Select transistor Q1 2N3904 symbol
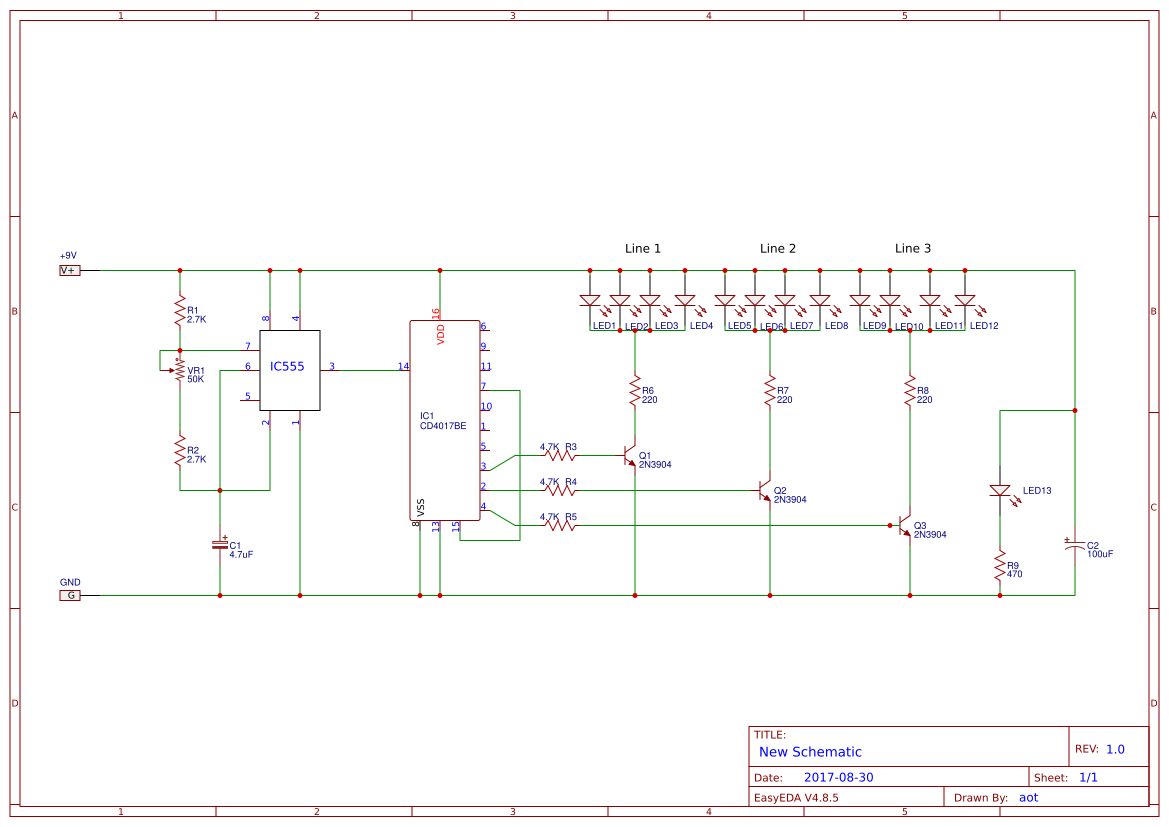This screenshot has width=1169, height=827. point(628,456)
